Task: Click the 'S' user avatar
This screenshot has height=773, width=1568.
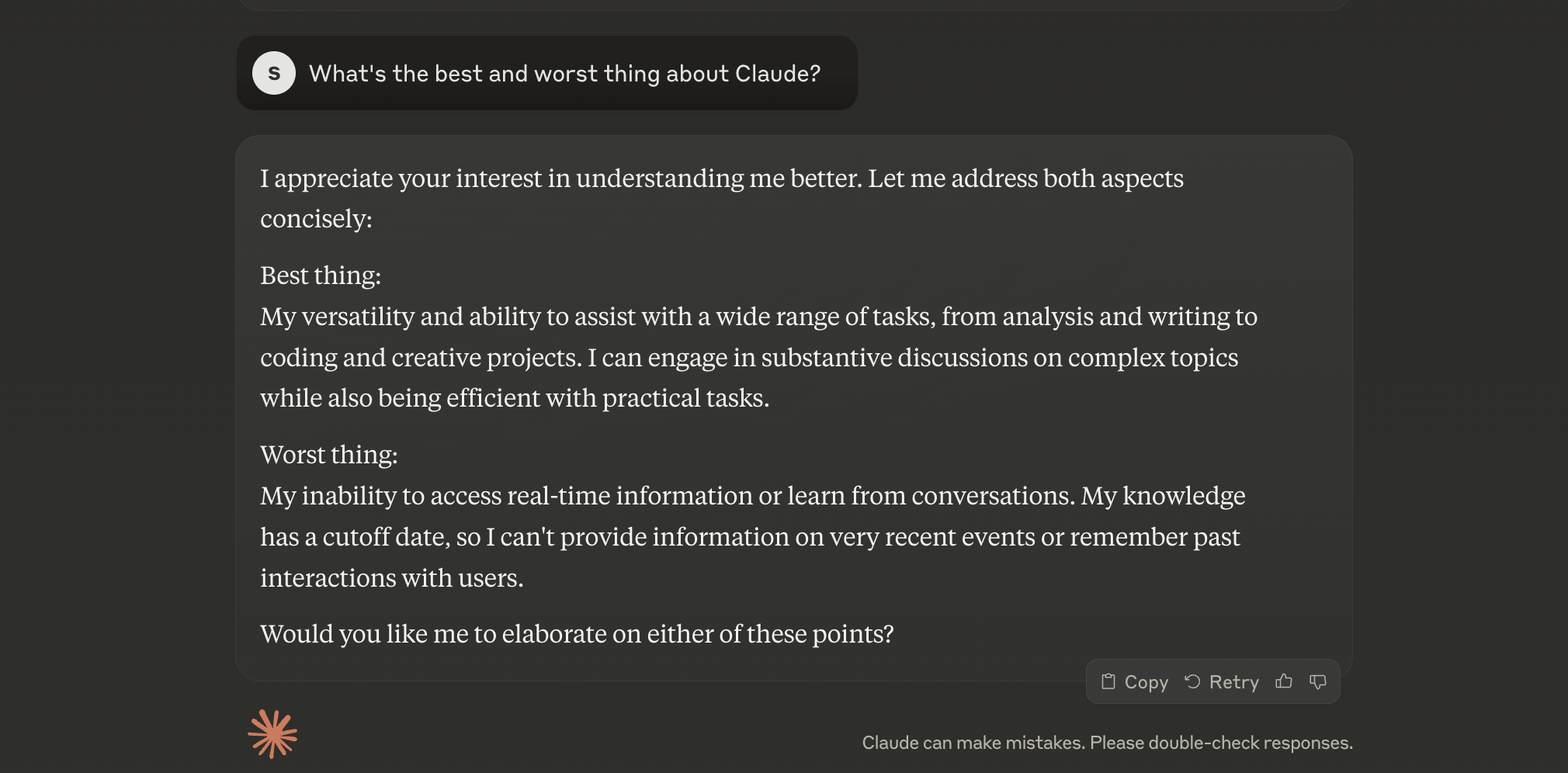Action: point(274,73)
